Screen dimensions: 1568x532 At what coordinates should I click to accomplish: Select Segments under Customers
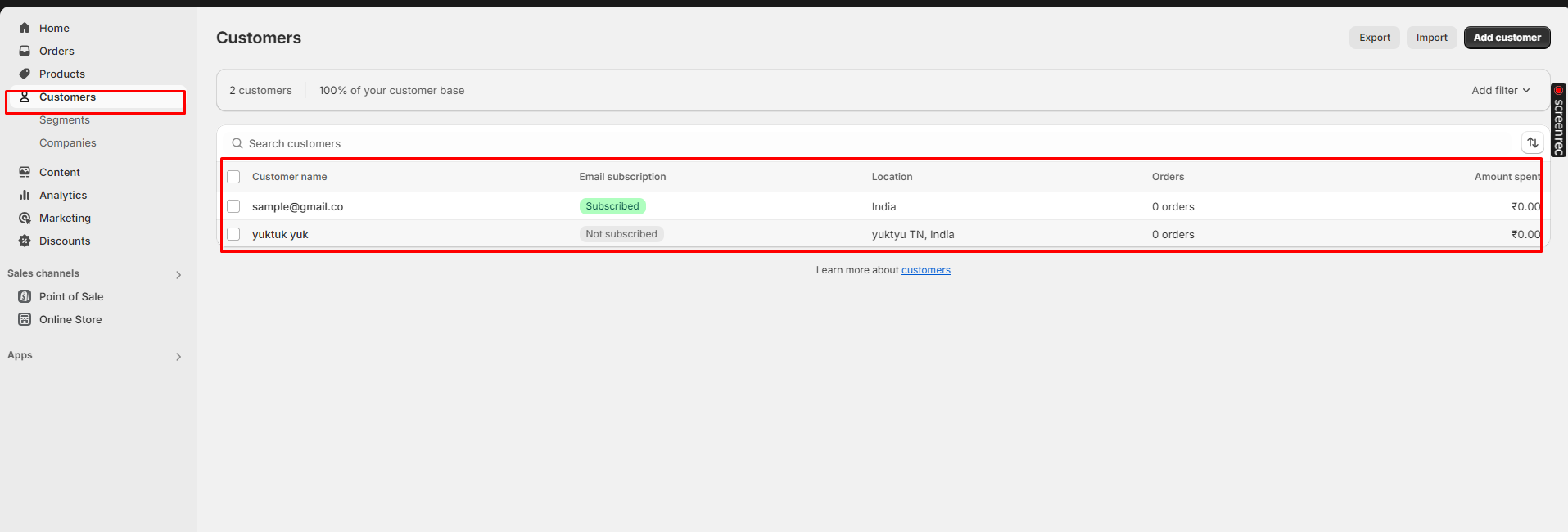pos(65,119)
